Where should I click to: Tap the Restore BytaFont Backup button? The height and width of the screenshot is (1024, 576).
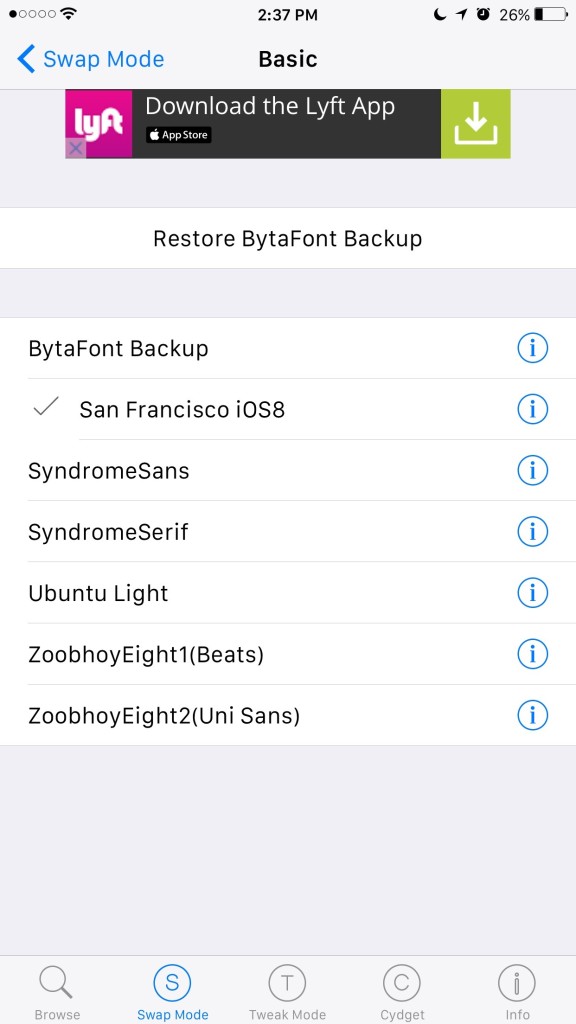pyautogui.click(x=288, y=238)
